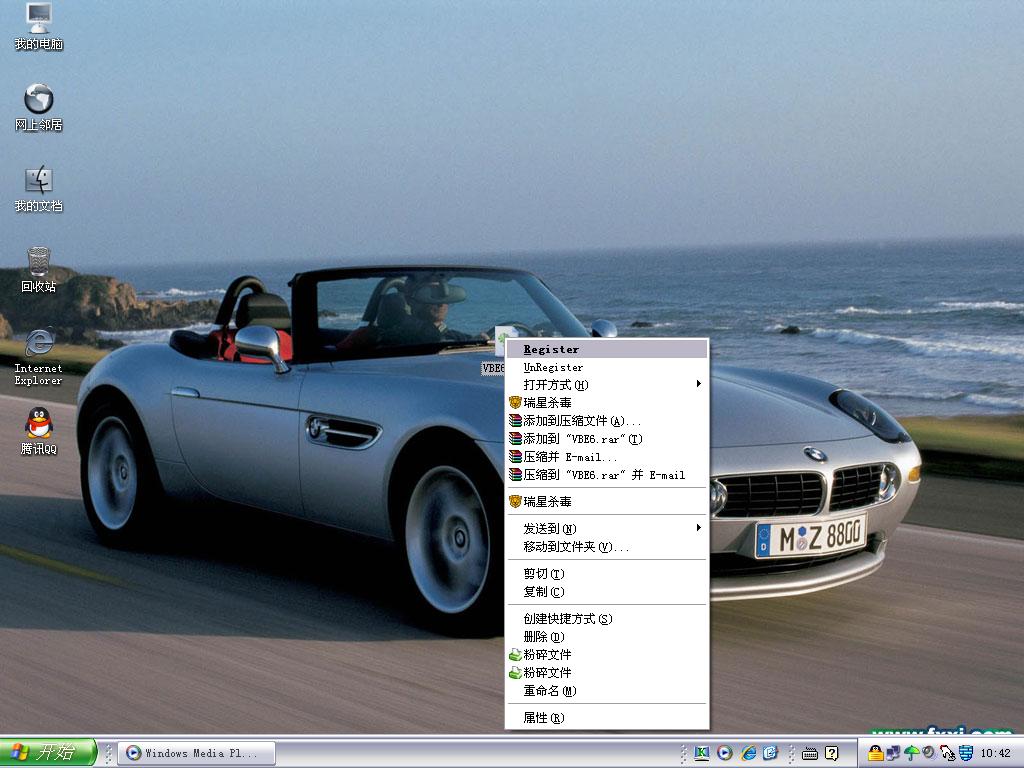Click the 开始 Start button
The height and width of the screenshot is (768, 1024).
tap(48, 753)
